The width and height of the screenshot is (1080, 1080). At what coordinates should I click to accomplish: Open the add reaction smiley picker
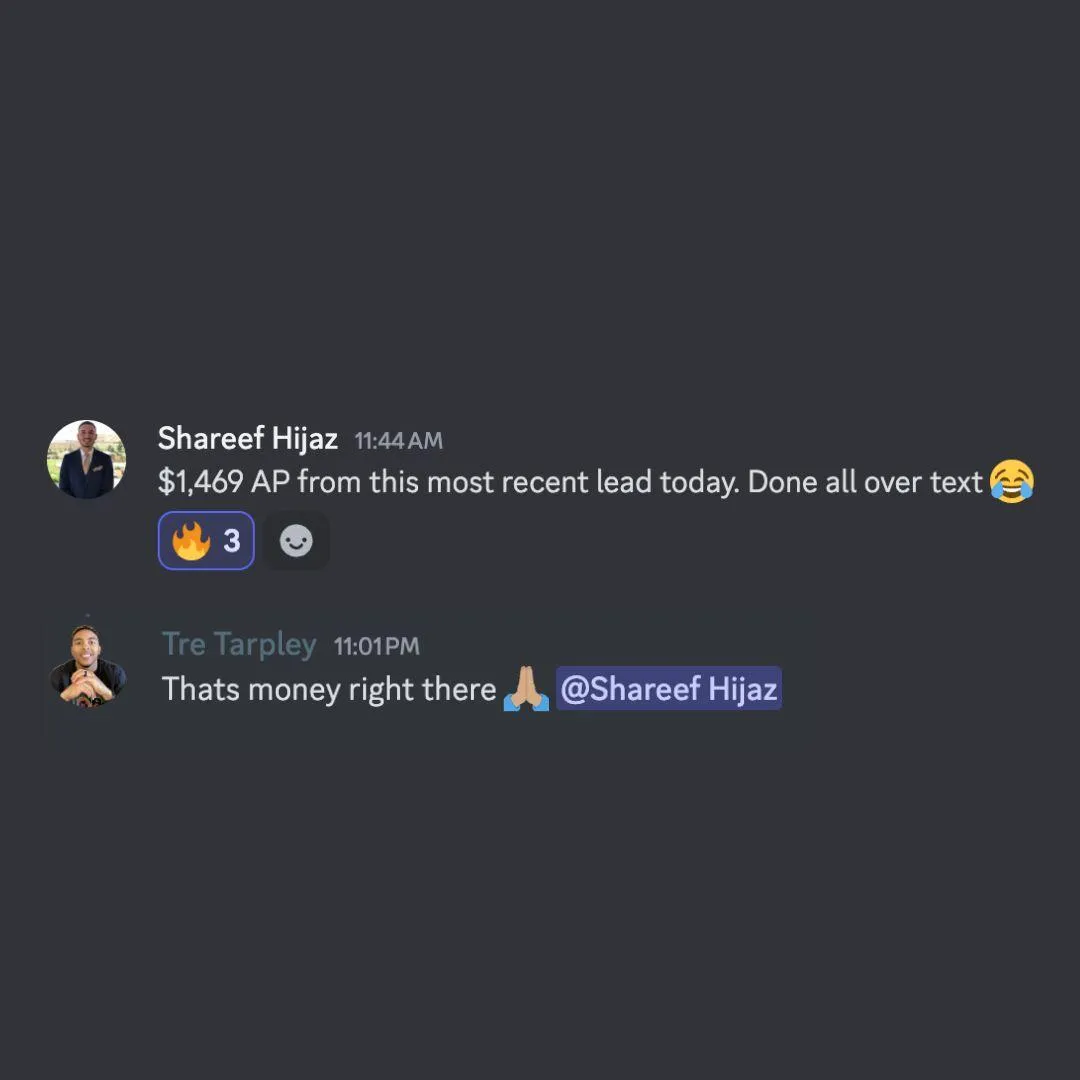[x=296, y=541]
